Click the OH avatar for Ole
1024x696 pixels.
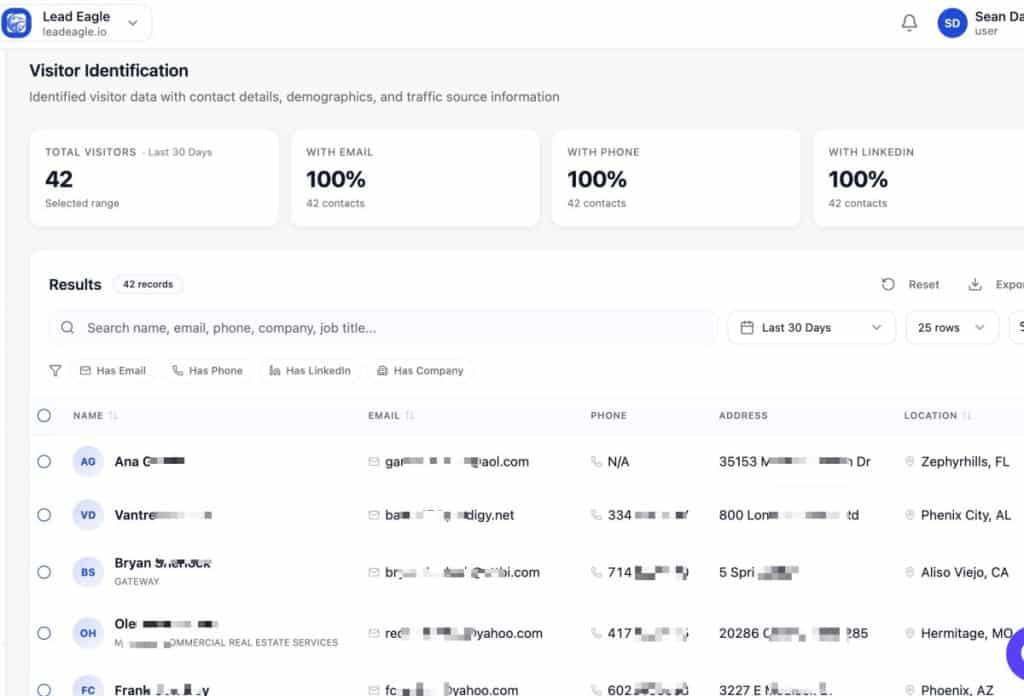point(88,633)
